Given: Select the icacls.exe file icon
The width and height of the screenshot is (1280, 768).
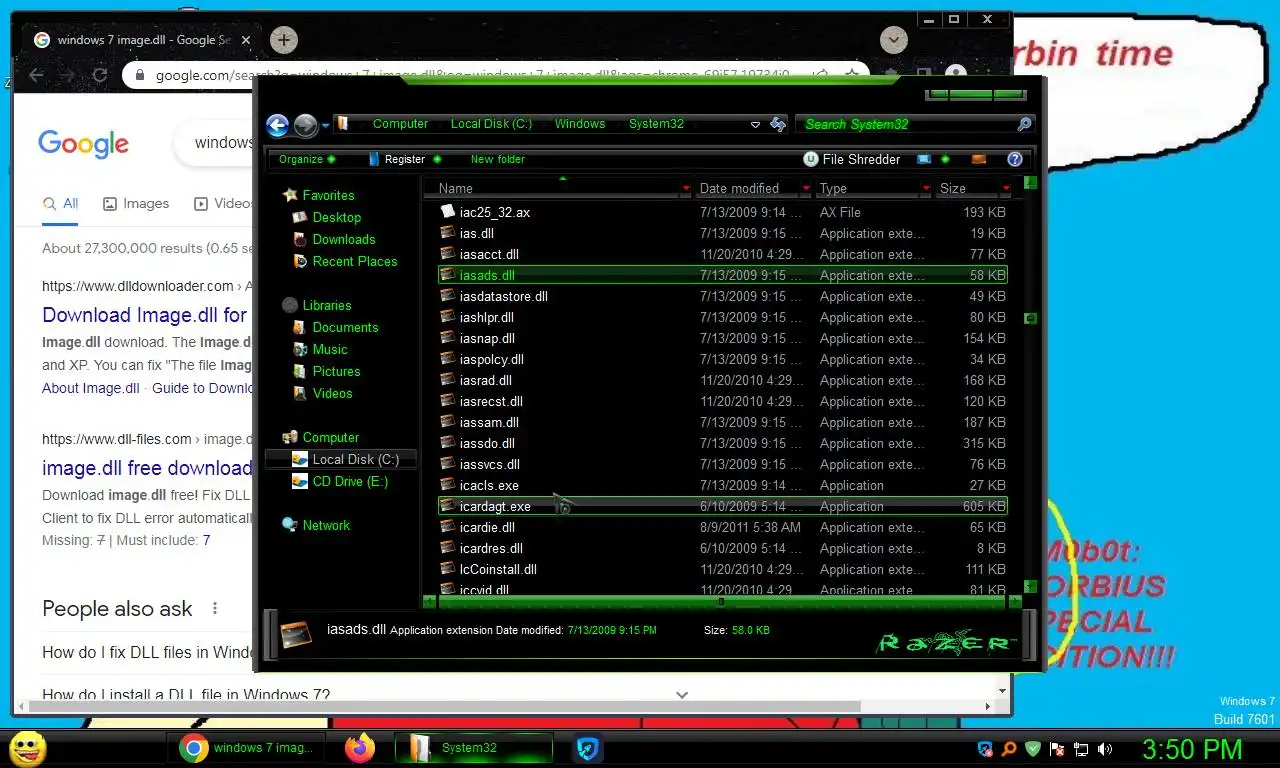Looking at the screenshot, I should [448, 485].
